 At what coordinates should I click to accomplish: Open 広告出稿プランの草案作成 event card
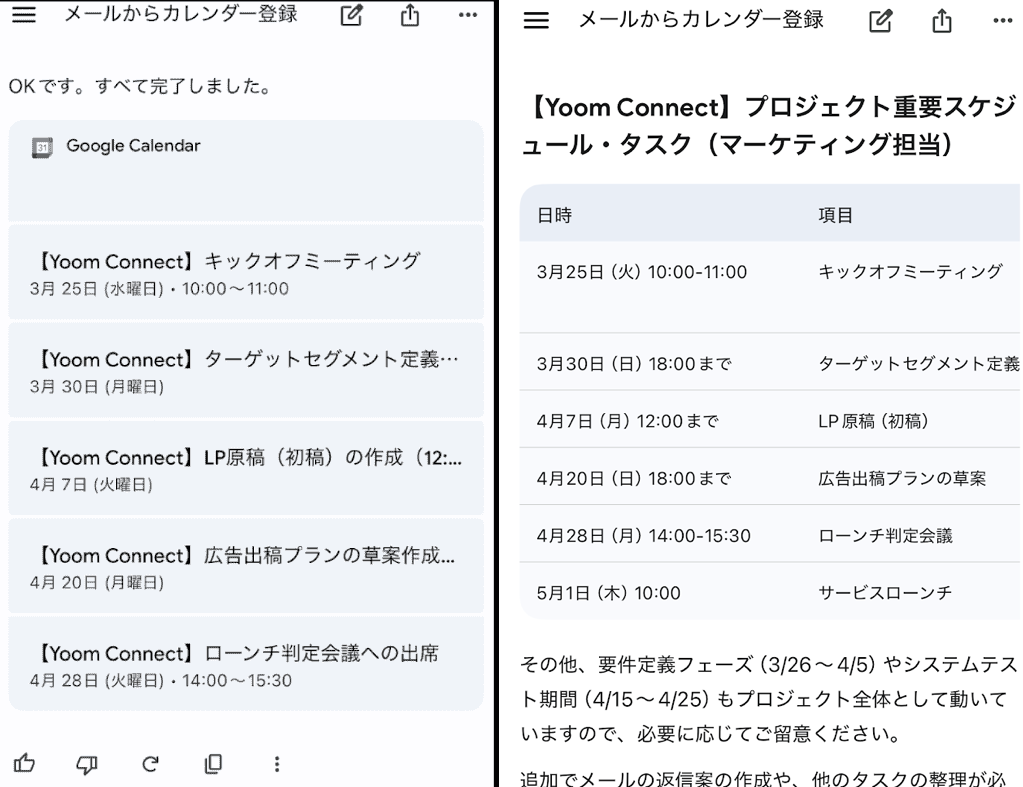coord(246,566)
